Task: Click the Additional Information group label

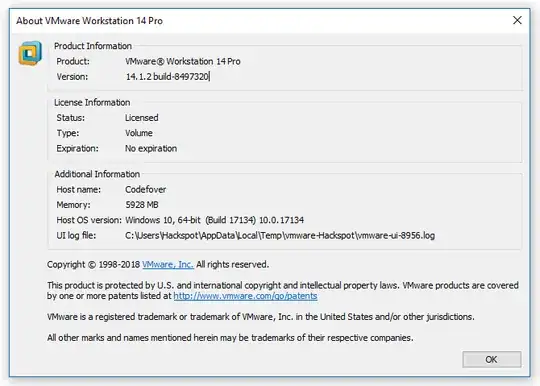Action: click(x=97, y=174)
